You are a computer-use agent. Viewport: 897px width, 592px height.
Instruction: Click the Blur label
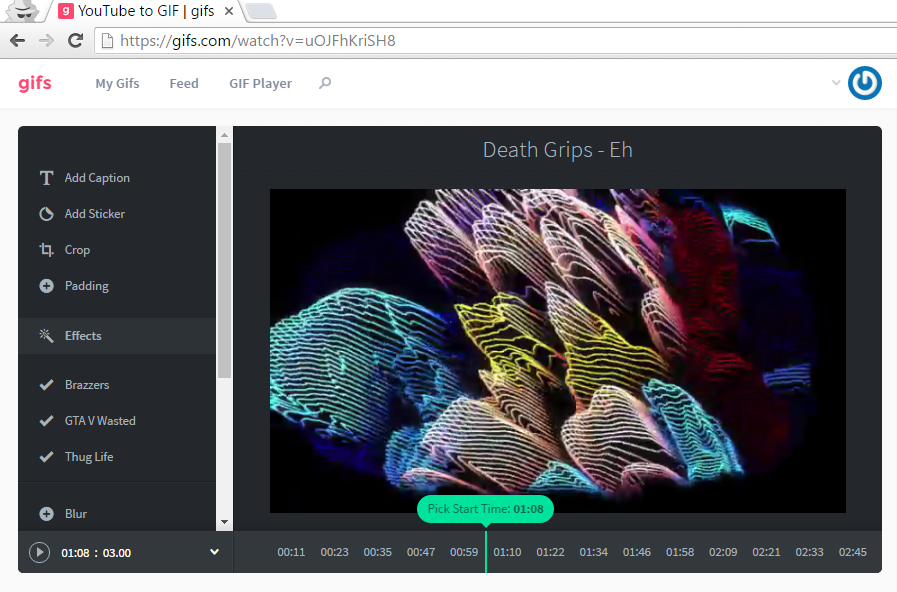pyautogui.click(x=76, y=514)
